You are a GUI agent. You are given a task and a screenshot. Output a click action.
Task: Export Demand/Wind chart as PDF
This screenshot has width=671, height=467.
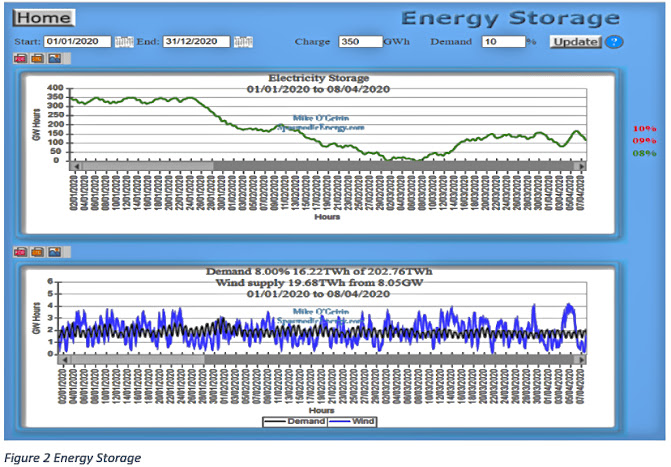click(21, 252)
